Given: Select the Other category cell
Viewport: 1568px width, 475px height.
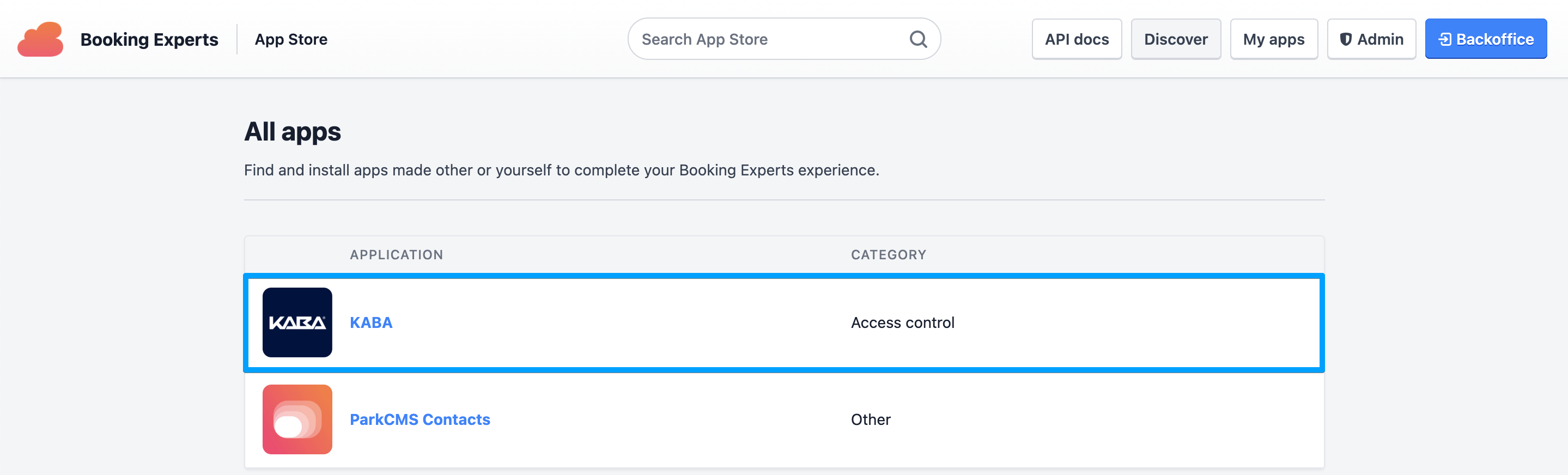Looking at the screenshot, I should [871, 419].
